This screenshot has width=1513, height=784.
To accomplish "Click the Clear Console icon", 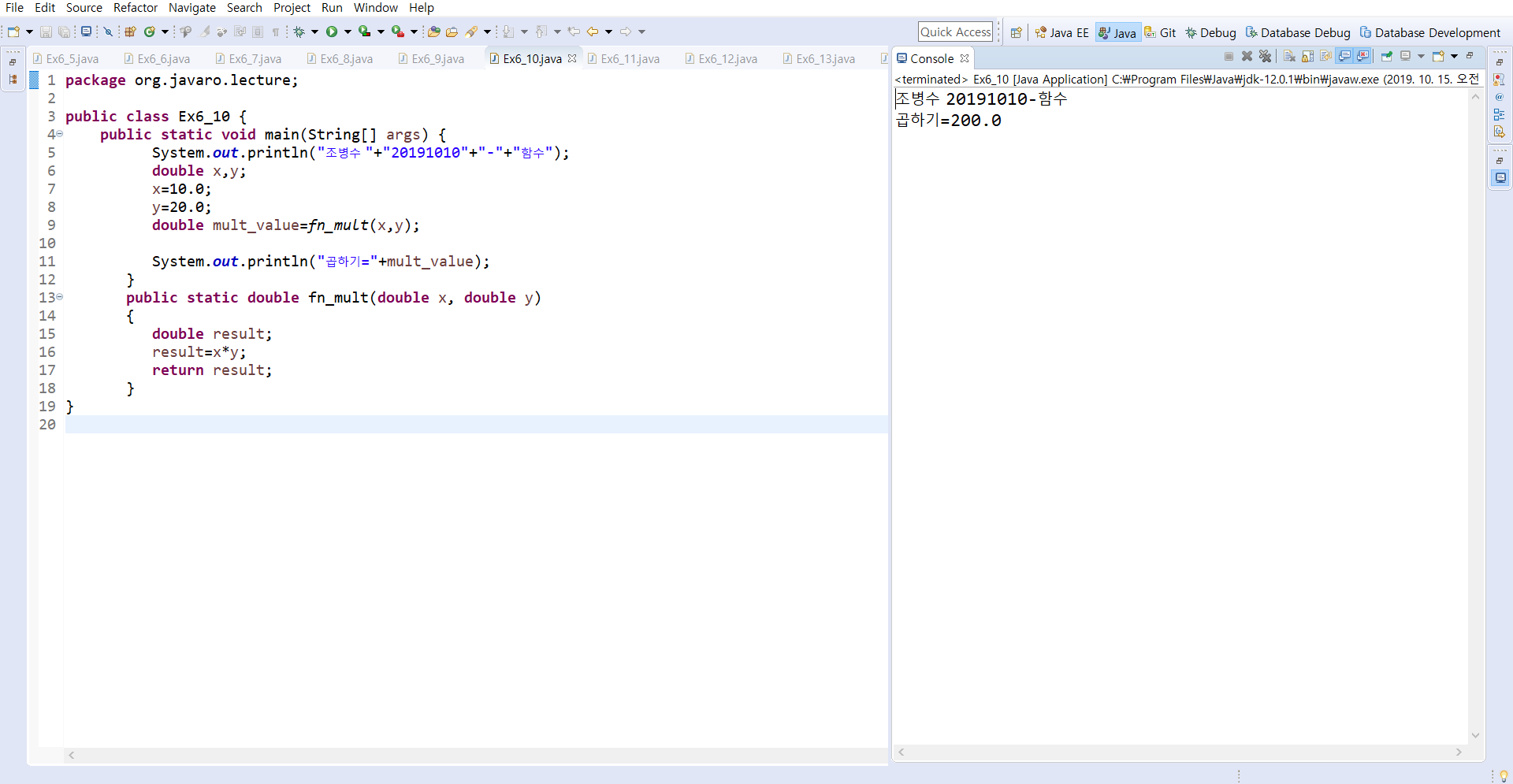I will point(1289,56).
